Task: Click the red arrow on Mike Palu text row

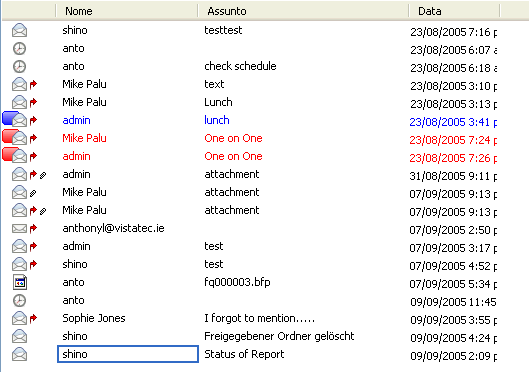Action: pos(33,84)
